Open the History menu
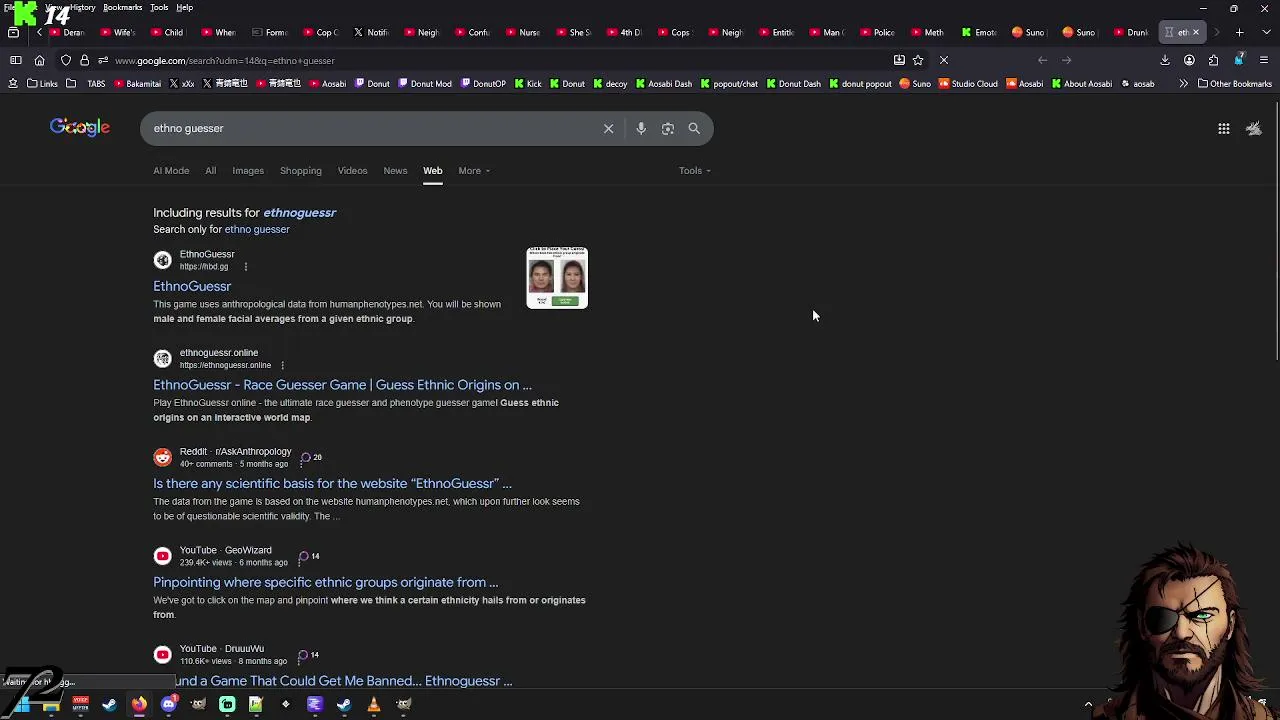The image size is (1280, 720). [x=83, y=8]
